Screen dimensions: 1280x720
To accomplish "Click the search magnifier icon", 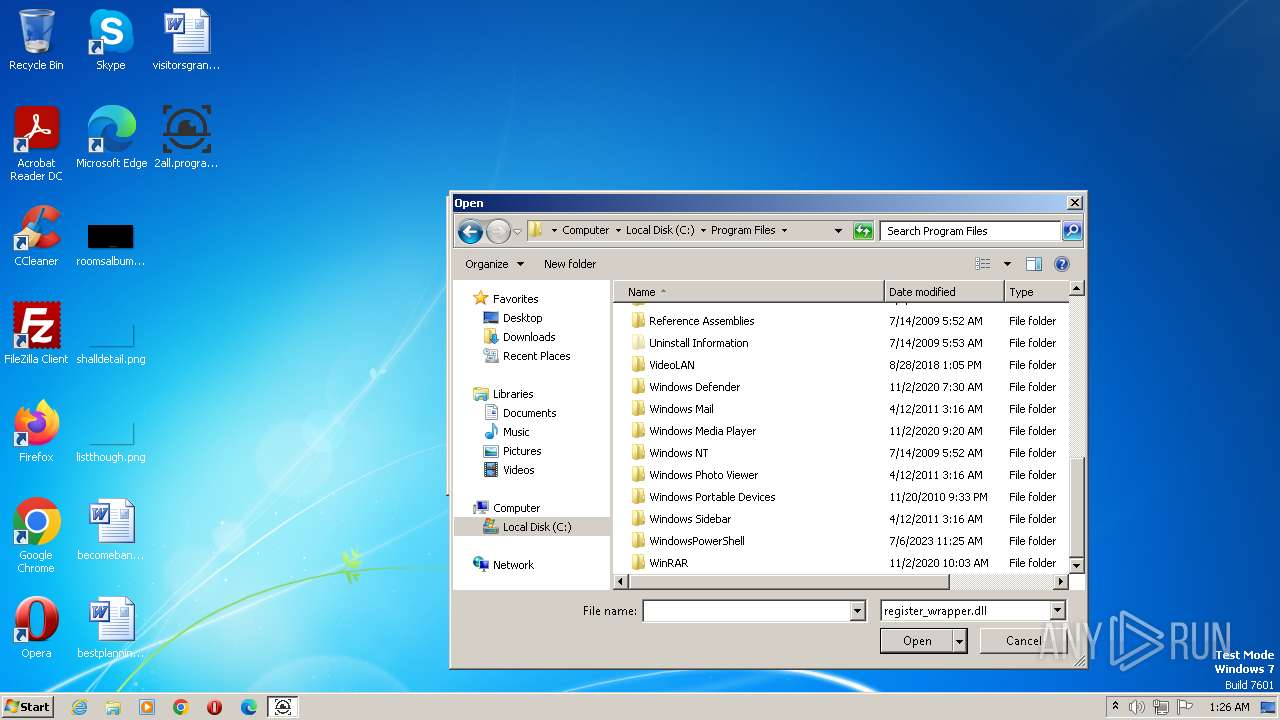I will coord(1071,231).
